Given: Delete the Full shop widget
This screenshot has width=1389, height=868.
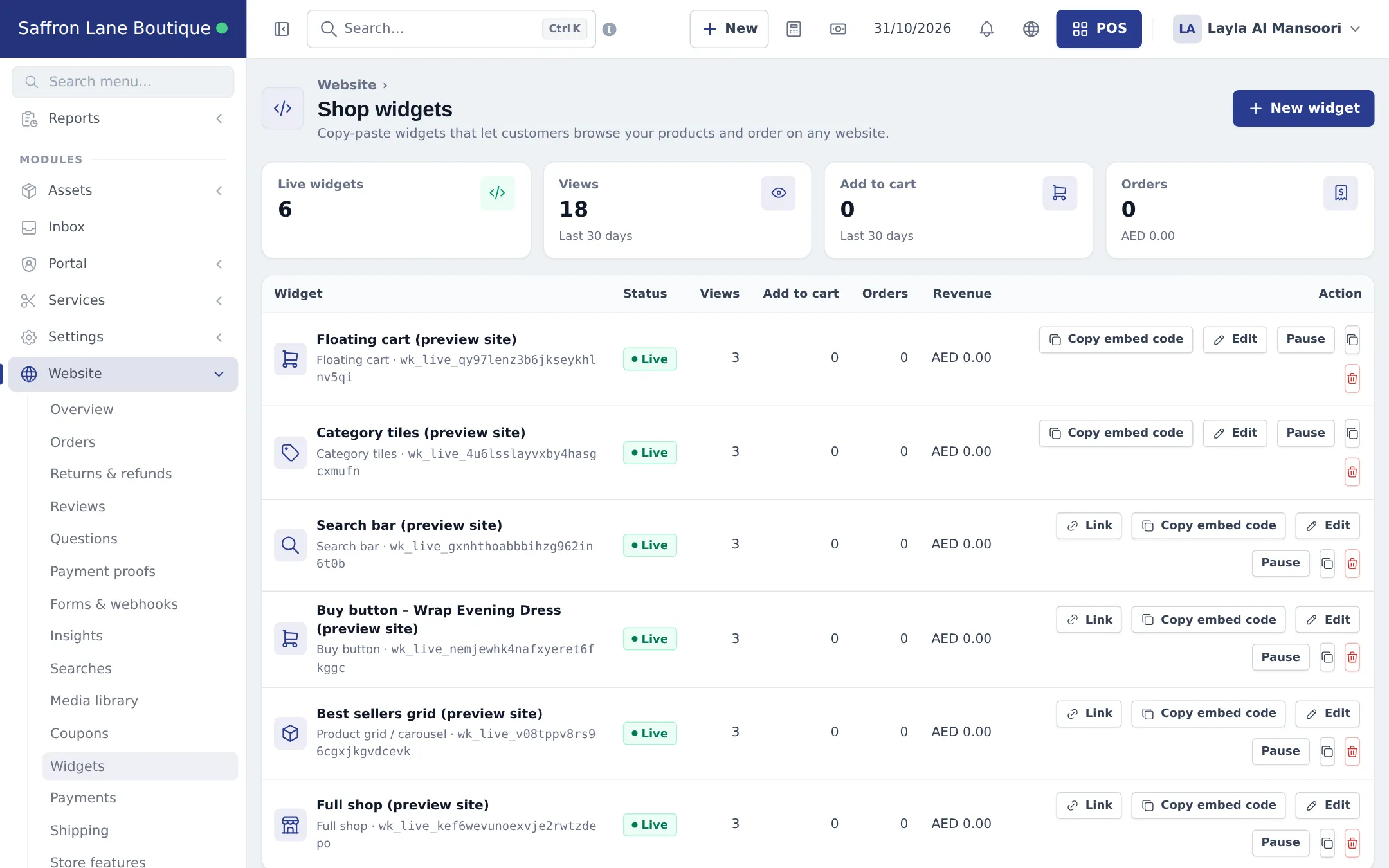Looking at the screenshot, I should 1352,843.
